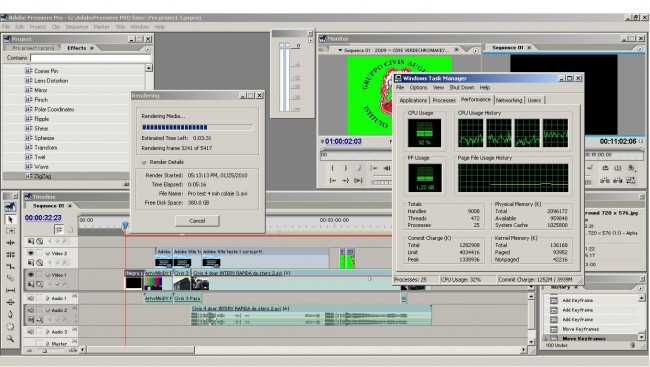Select the Track Select tool
The height and width of the screenshot is (367, 650).
[x=10, y=231]
